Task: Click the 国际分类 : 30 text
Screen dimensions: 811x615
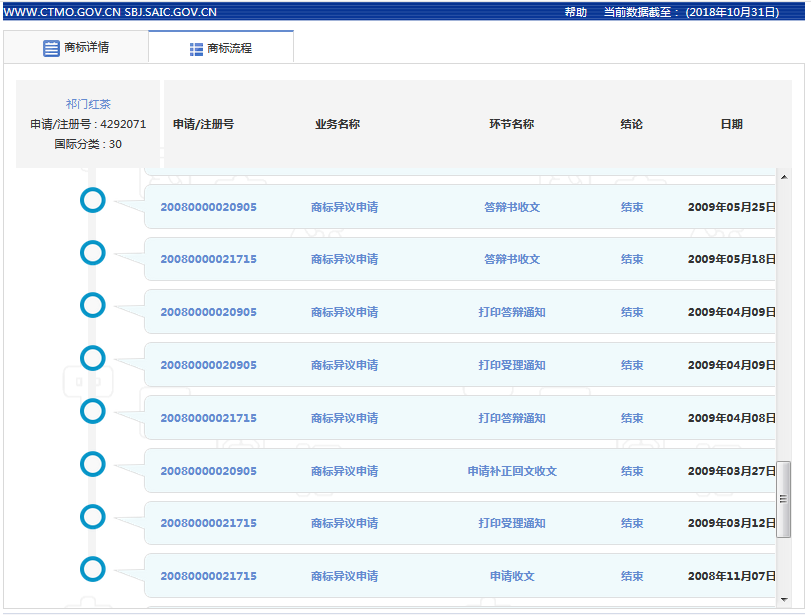Action: (x=88, y=144)
